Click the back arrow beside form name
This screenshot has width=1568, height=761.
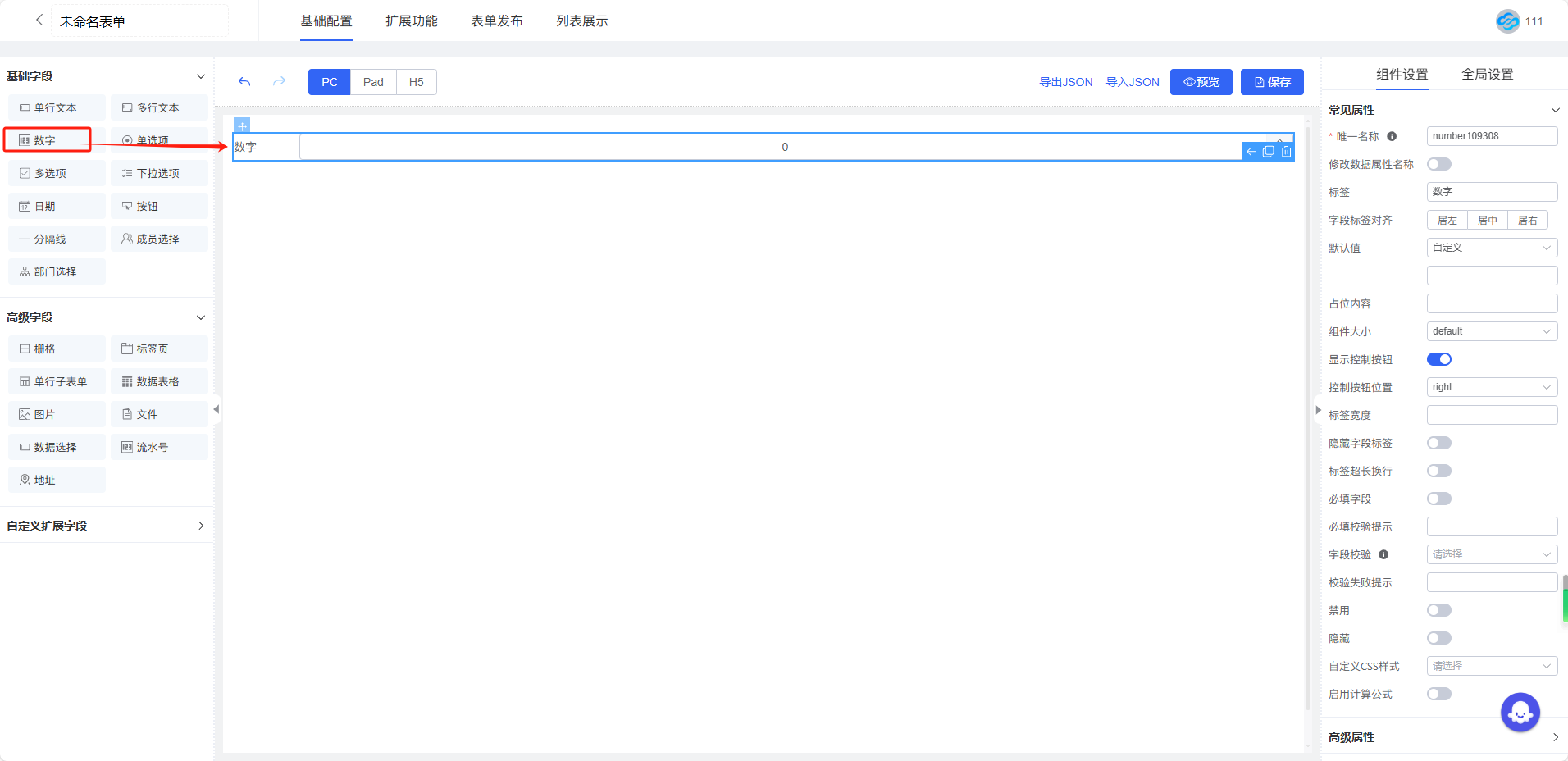[39, 21]
